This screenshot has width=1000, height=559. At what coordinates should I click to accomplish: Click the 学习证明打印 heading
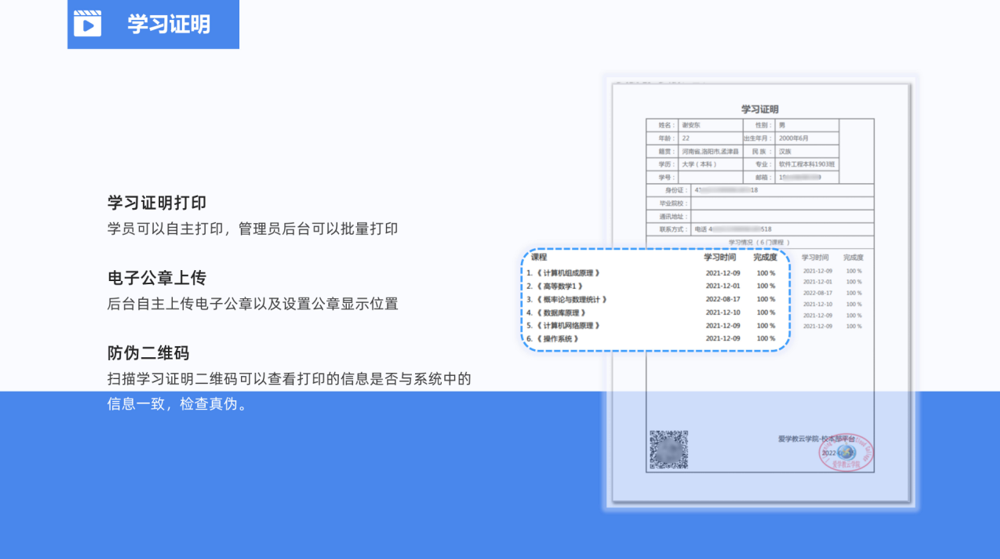[x=157, y=203]
